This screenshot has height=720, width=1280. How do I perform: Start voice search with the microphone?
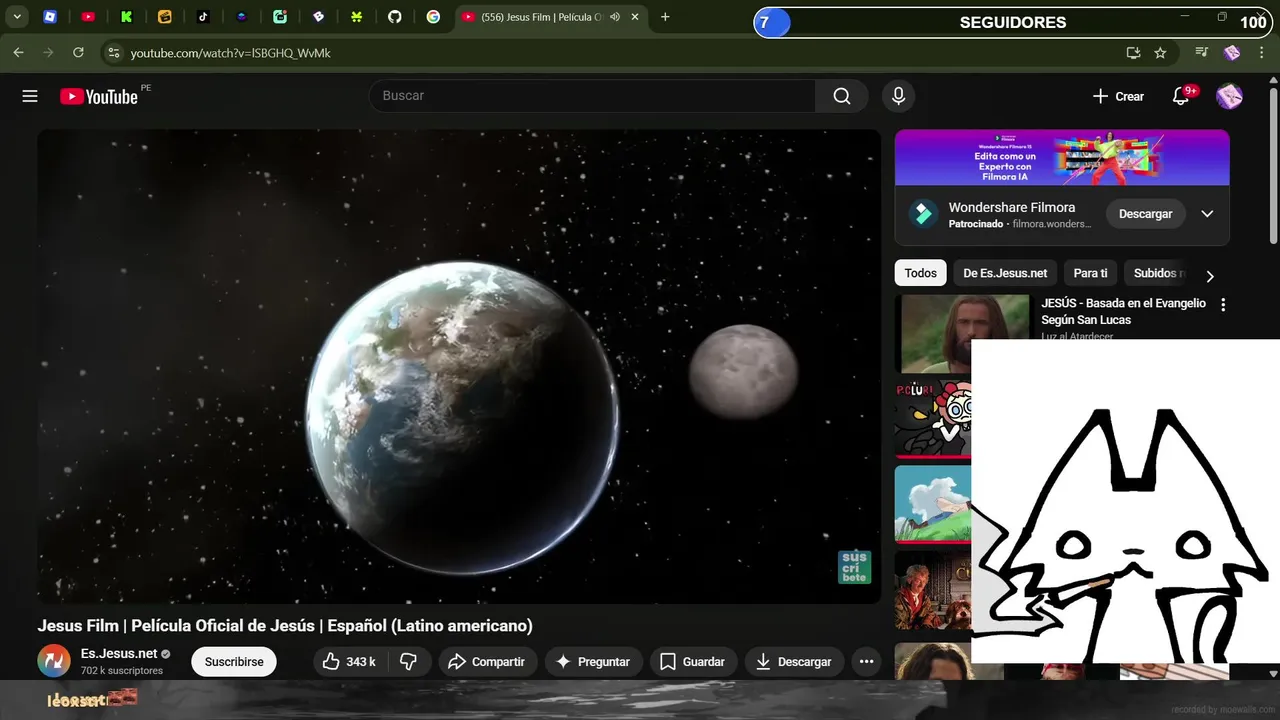point(898,96)
